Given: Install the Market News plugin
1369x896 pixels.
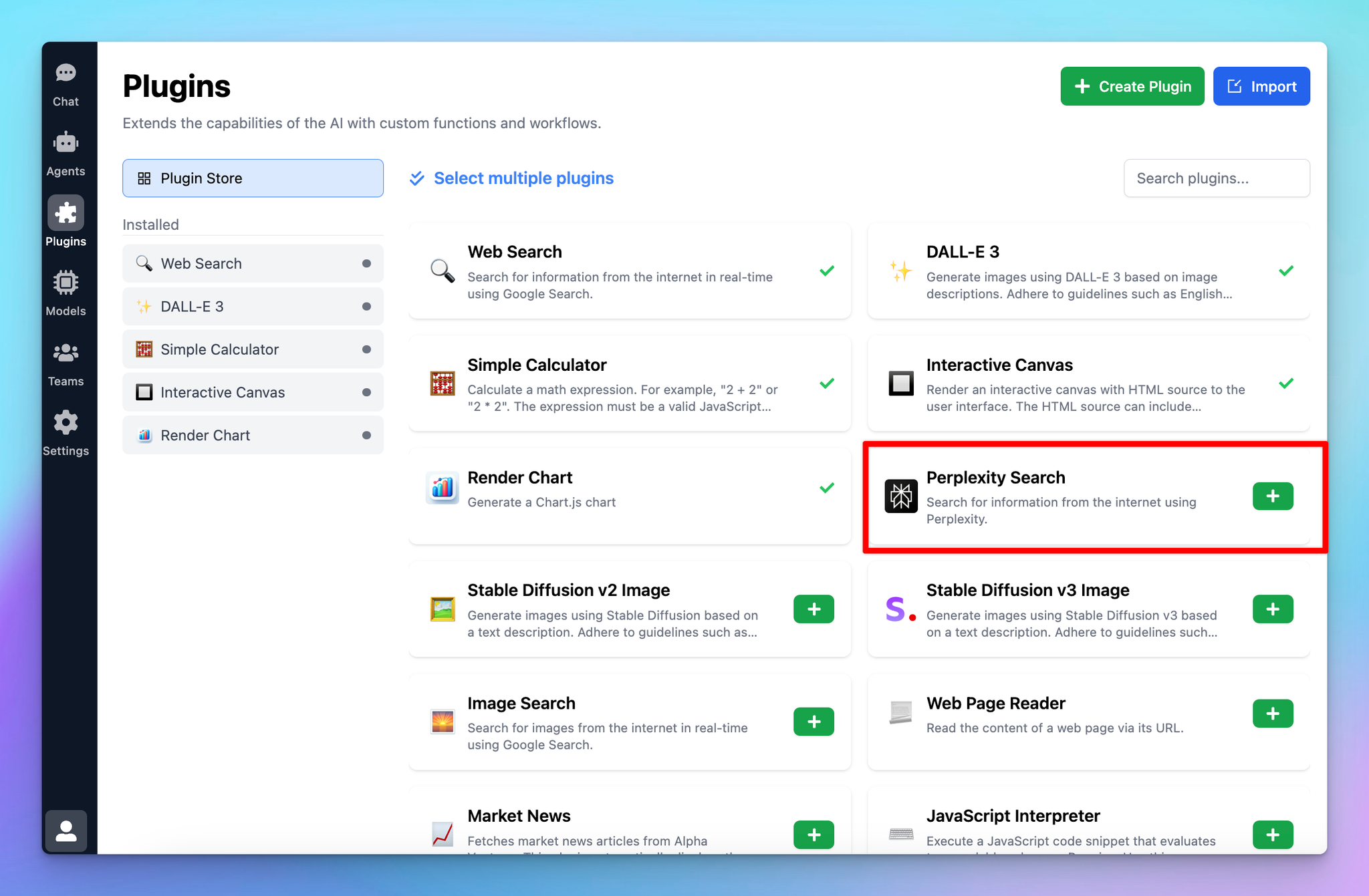Looking at the screenshot, I should click(x=814, y=835).
